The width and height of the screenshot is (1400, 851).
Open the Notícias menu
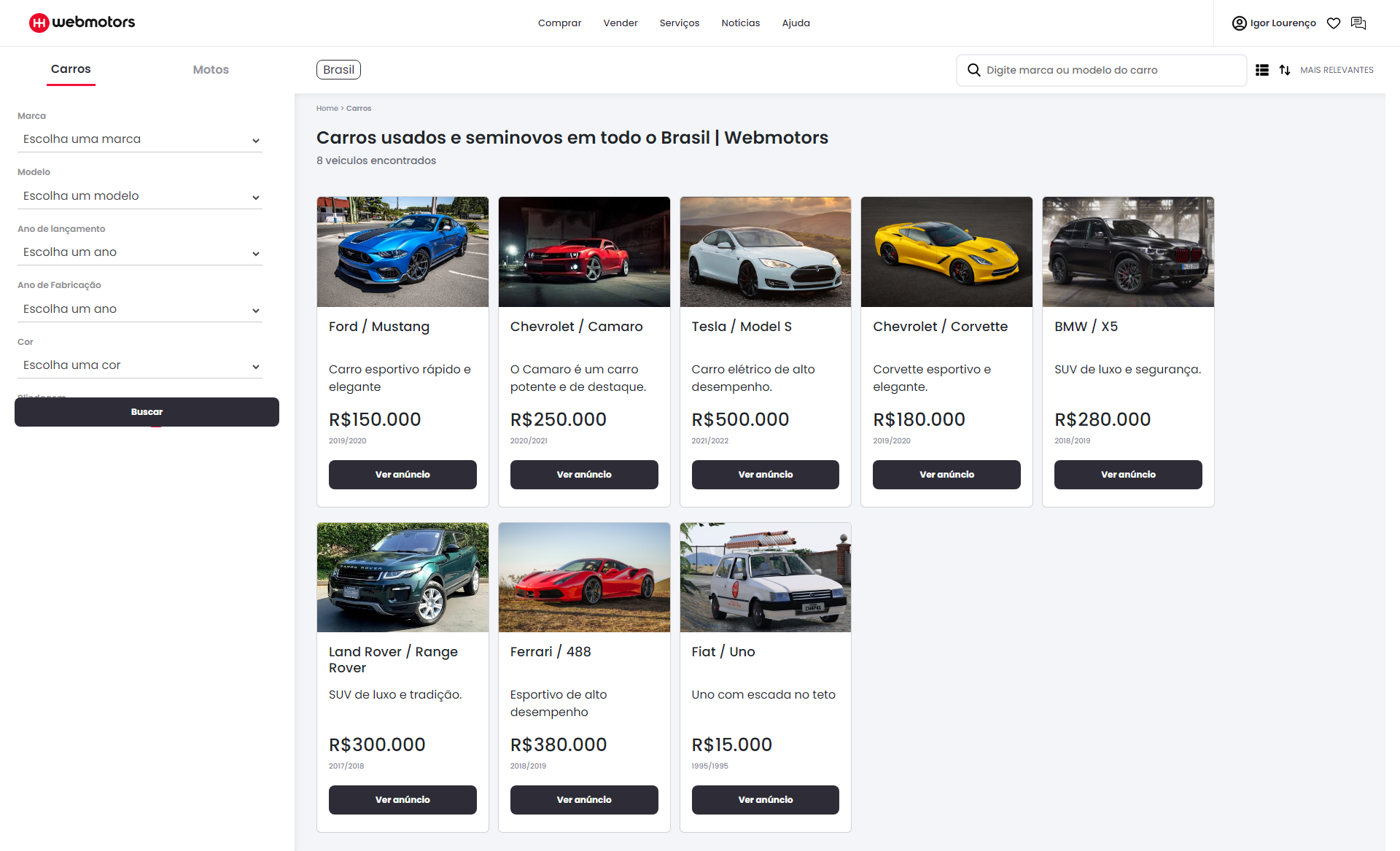(741, 23)
